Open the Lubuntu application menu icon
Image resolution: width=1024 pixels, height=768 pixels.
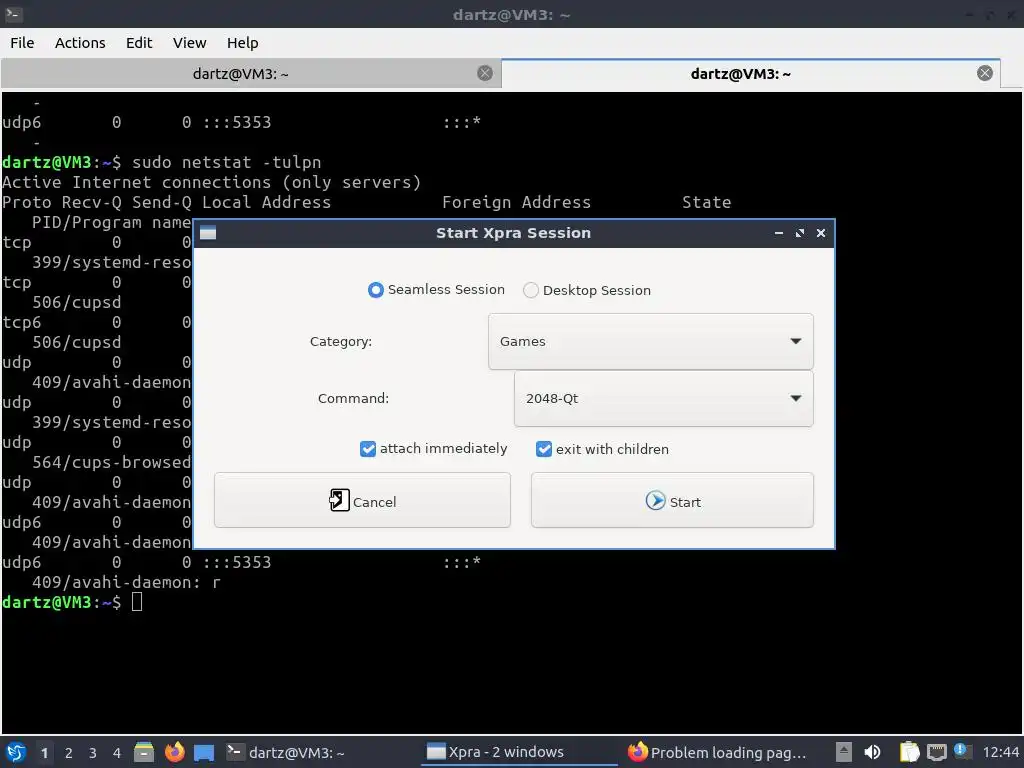16,752
